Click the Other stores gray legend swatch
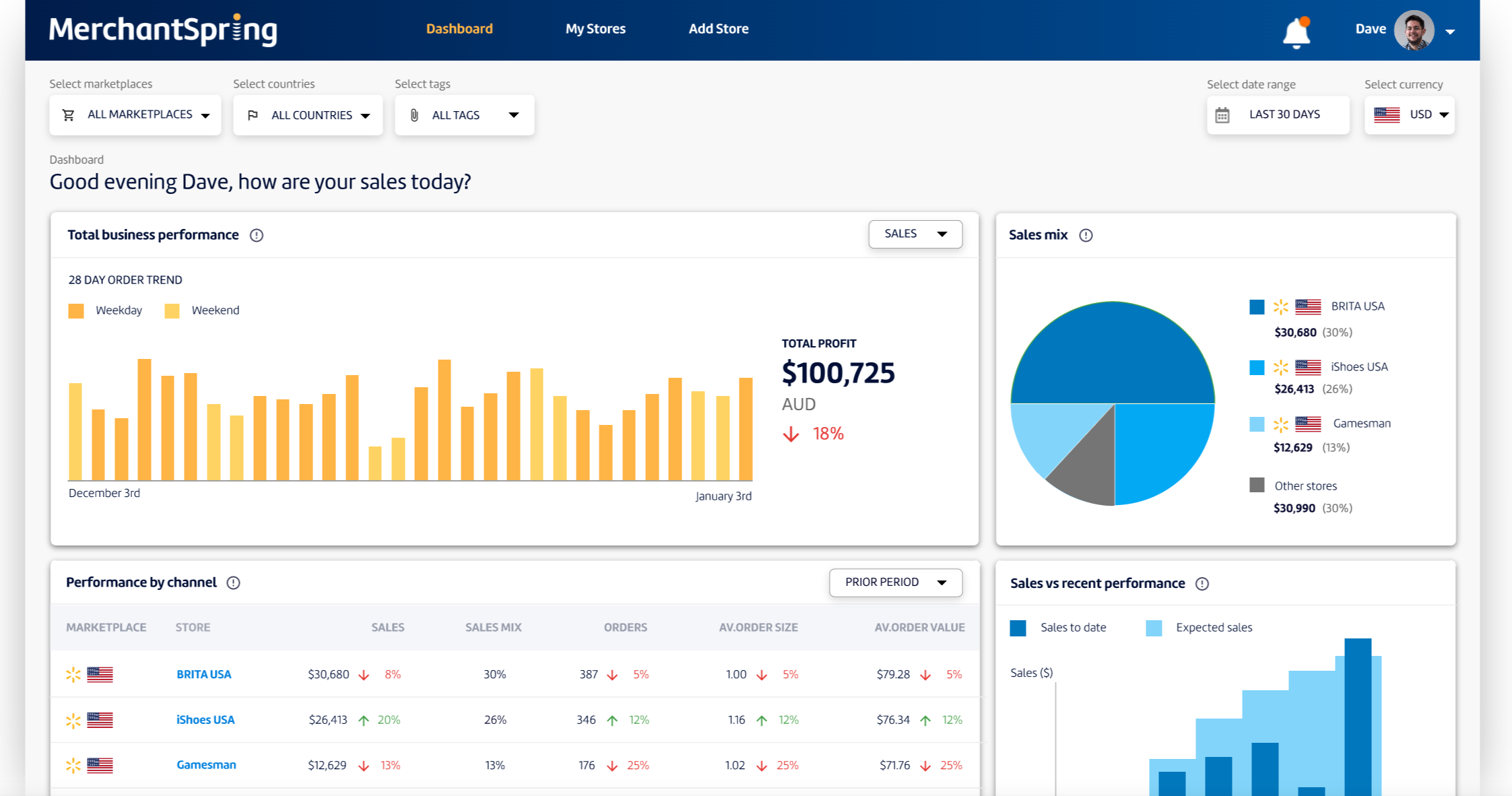The width and height of the screenshot is (1512, 796). [x=1257, y=485]
